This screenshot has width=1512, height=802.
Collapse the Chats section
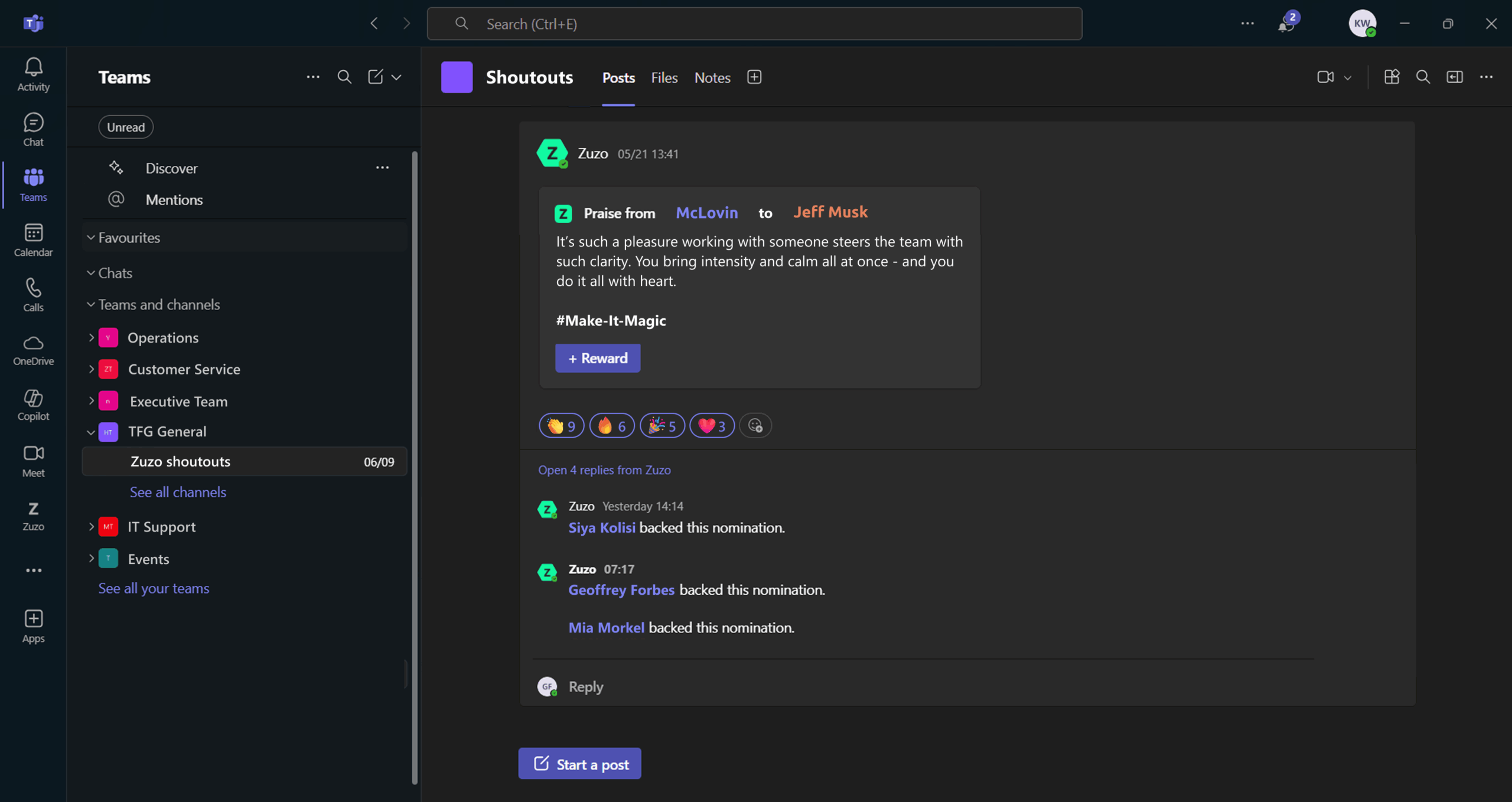tap(91, 273)
